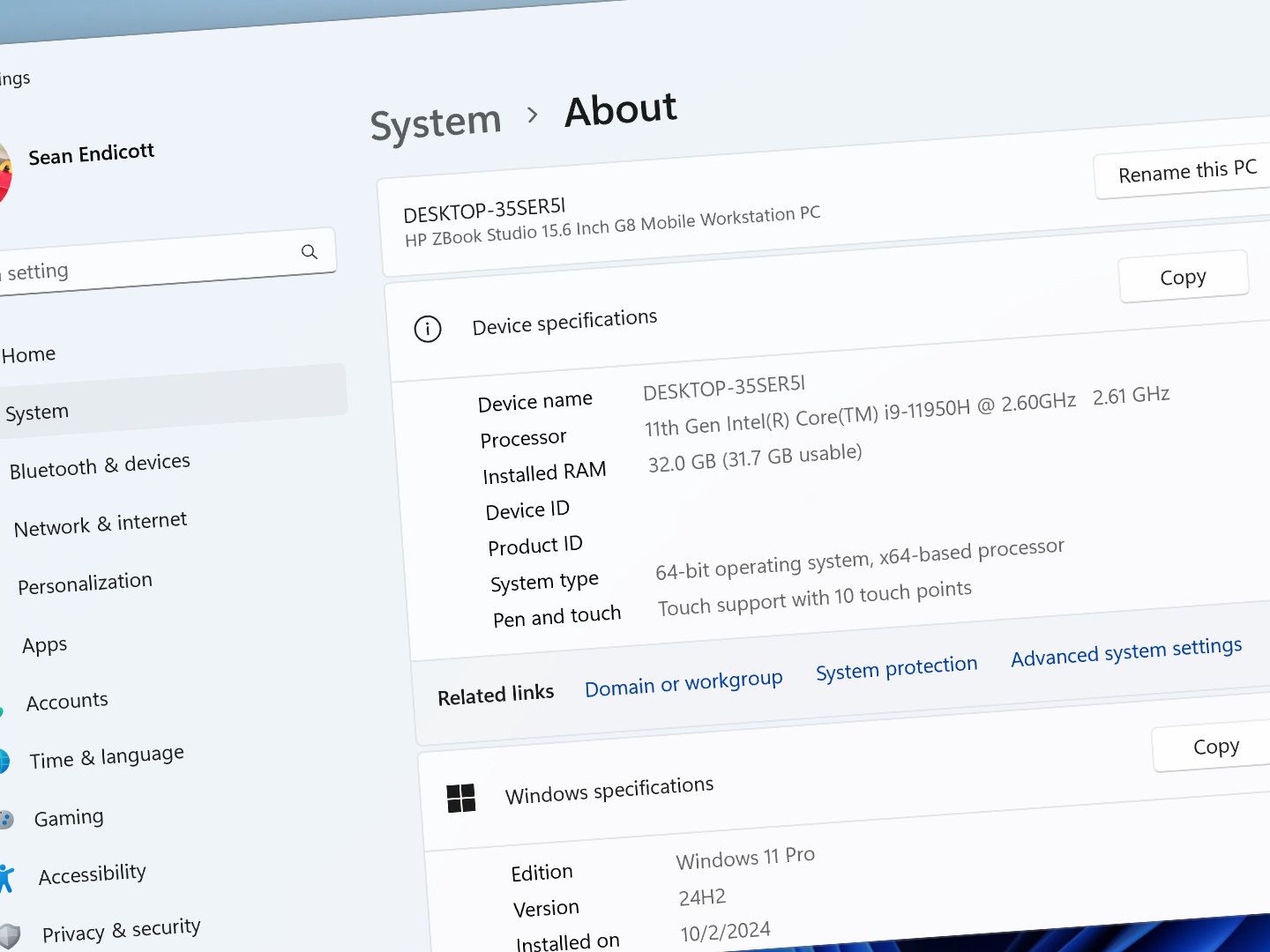This screenshot has height=952, width=1270.
Task: Click the 32.0 GB installed RAM value
Action: point(755,457)
